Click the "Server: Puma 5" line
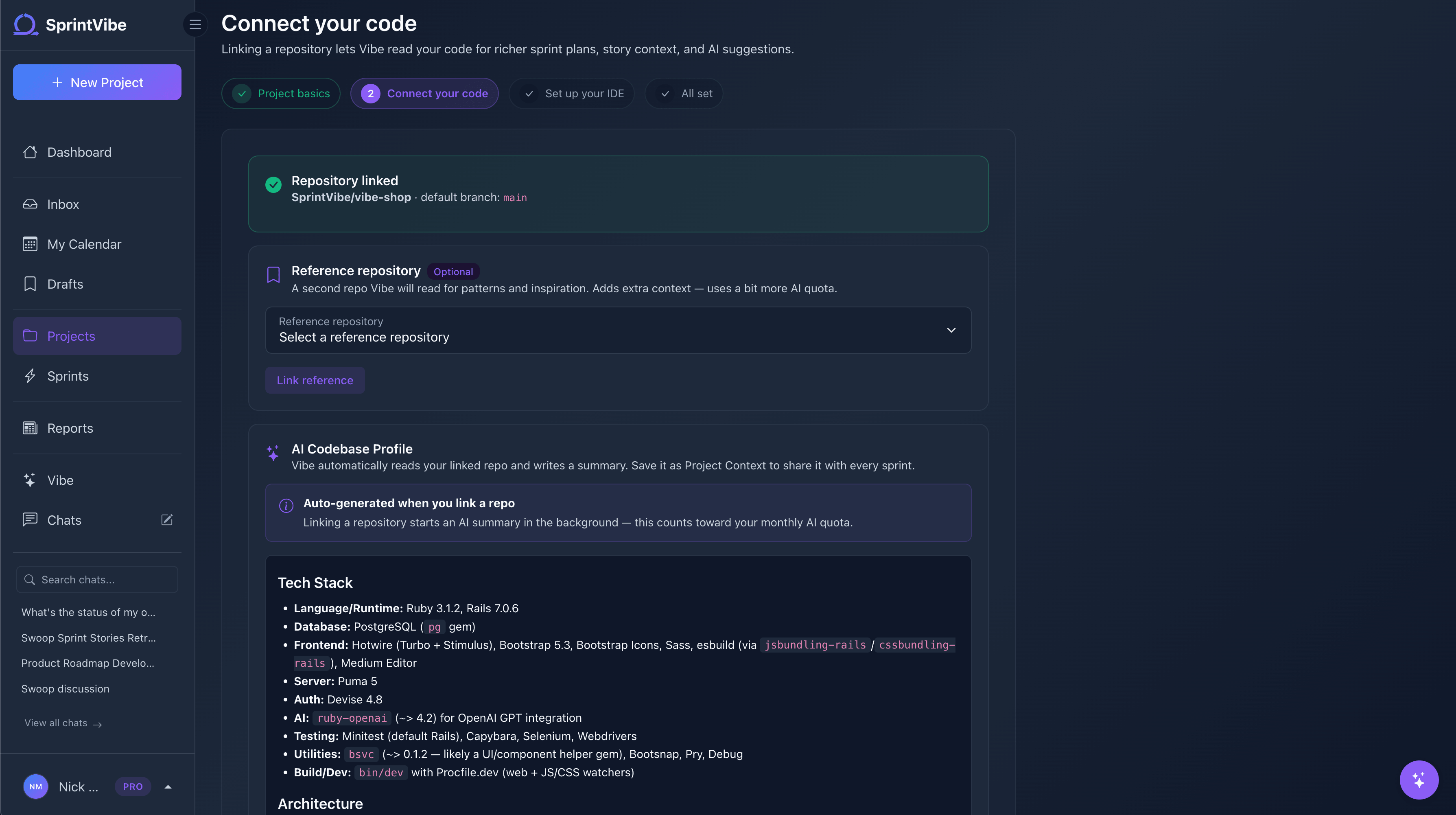The height and width of the screenshot is (815, 1456). (x=335, y=681)
